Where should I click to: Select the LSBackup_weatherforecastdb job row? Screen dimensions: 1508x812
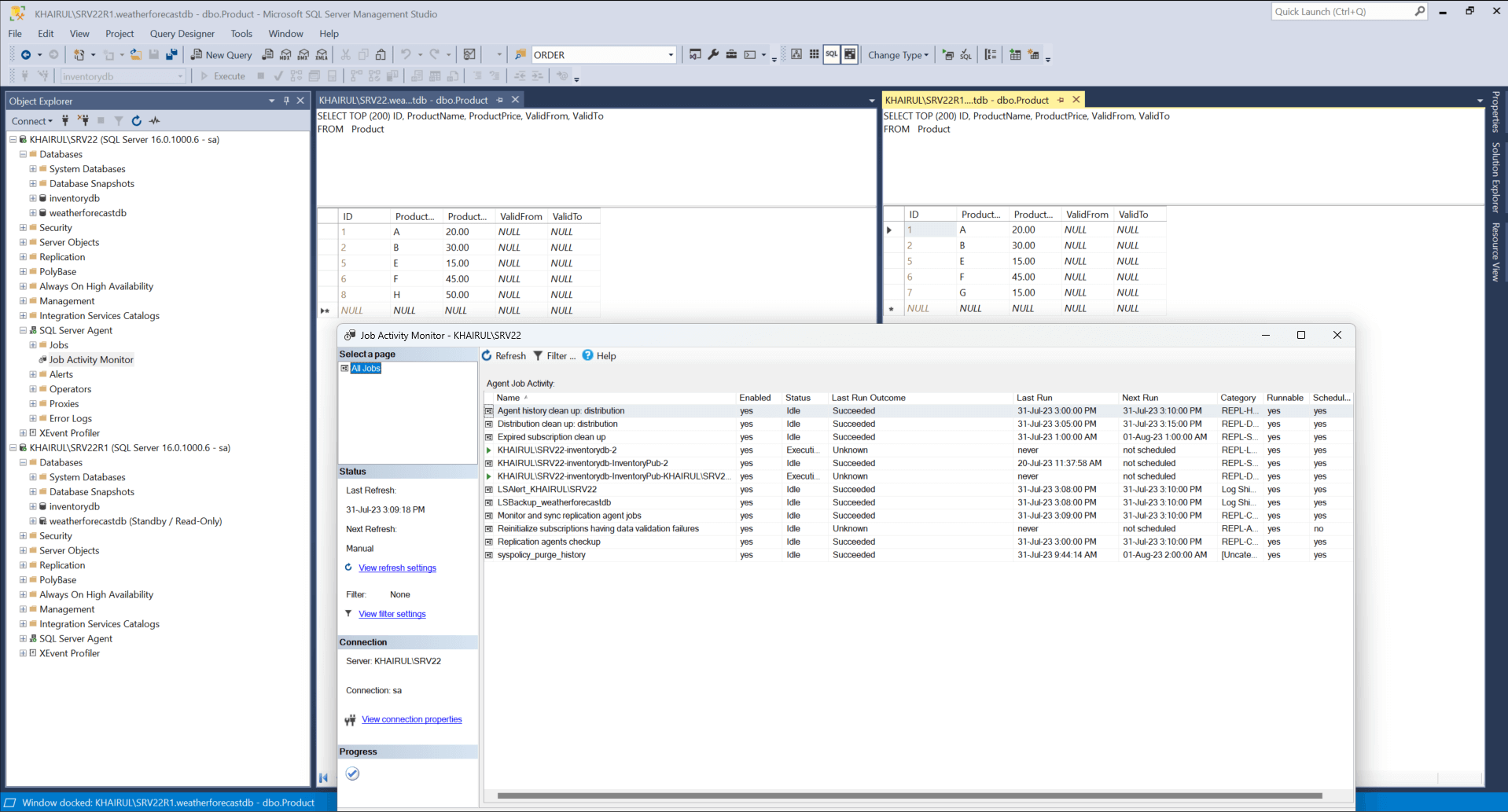[x=554, y=503]
